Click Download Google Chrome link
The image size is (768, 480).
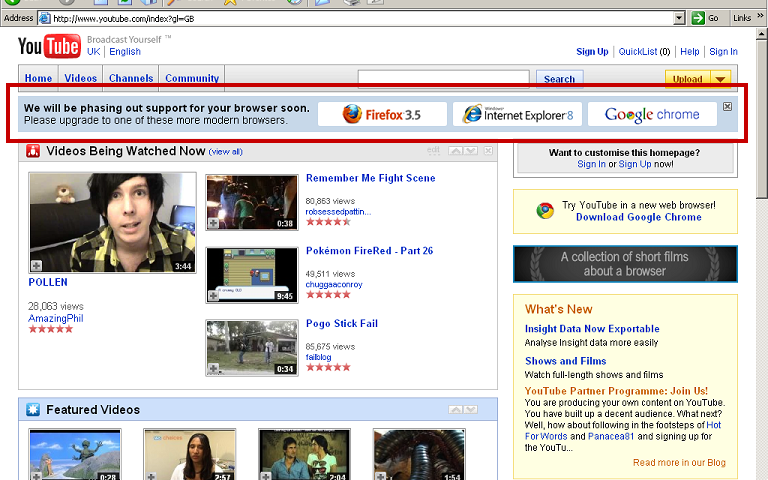pos(639,217)
